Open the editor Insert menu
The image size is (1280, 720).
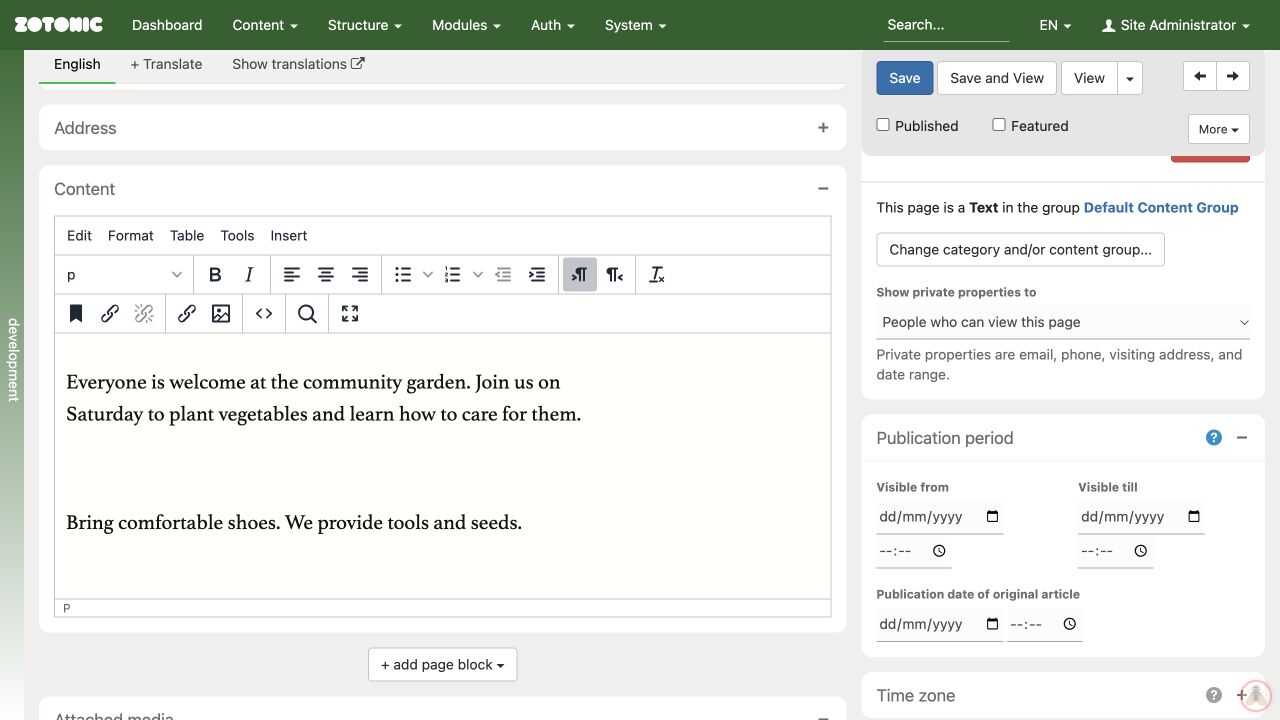(289, 236)
